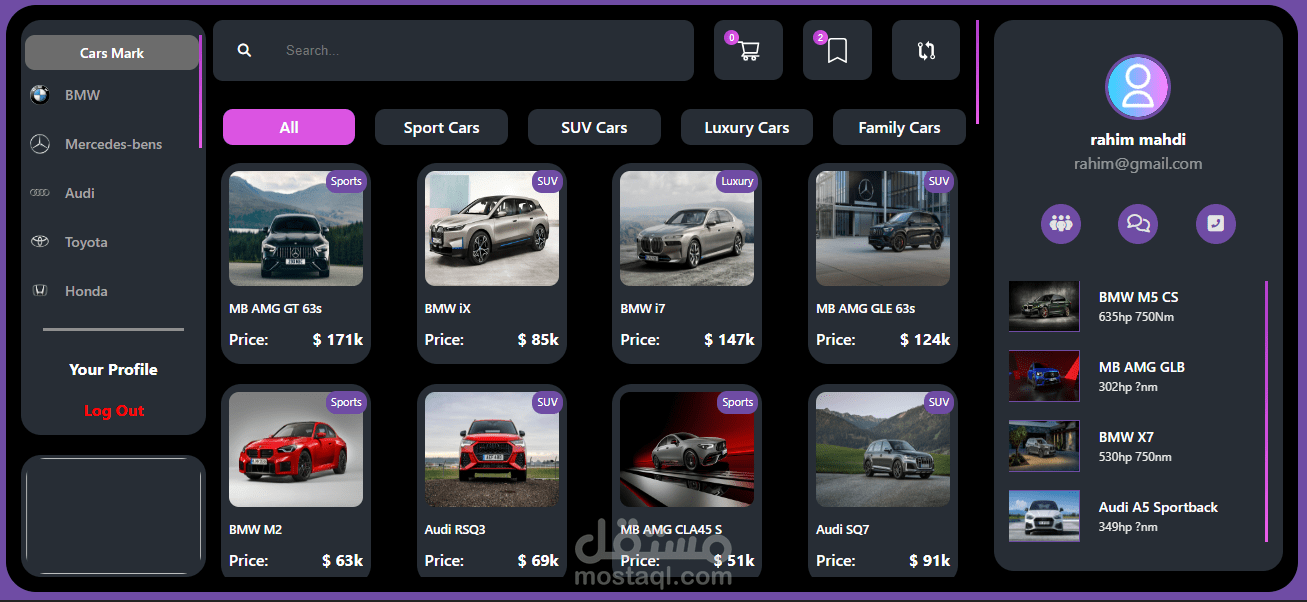This screenshot has height=602, width=1307.
Task: Open MB AMG GT 63s car photo
Action: [x=296, y=228]
